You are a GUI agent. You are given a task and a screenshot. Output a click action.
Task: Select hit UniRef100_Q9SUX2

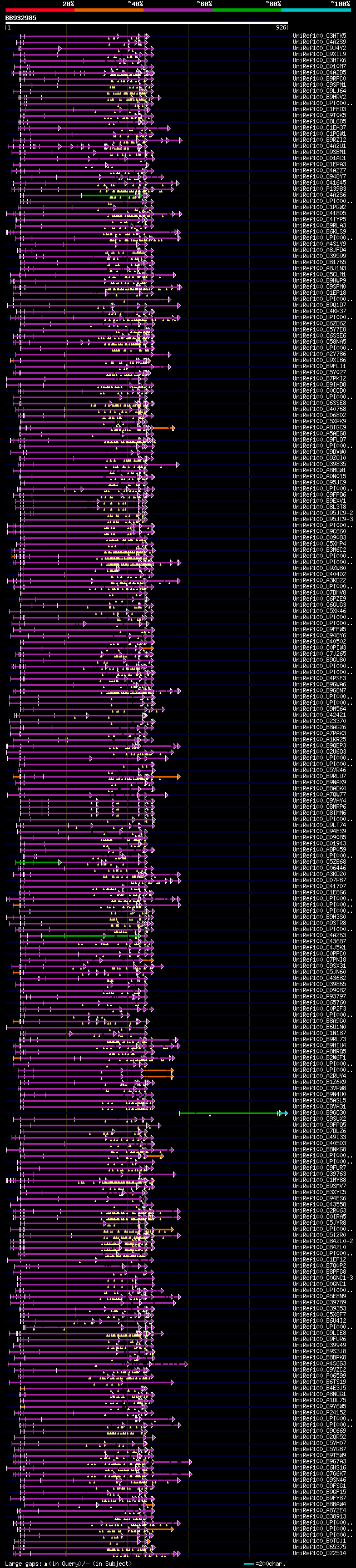tap(319, 1119)
